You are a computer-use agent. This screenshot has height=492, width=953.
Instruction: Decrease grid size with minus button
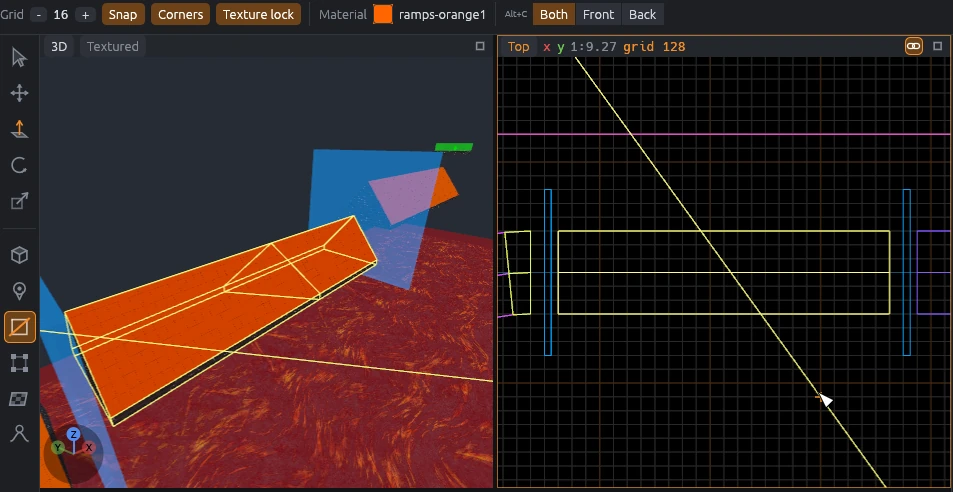click(38, 15)
